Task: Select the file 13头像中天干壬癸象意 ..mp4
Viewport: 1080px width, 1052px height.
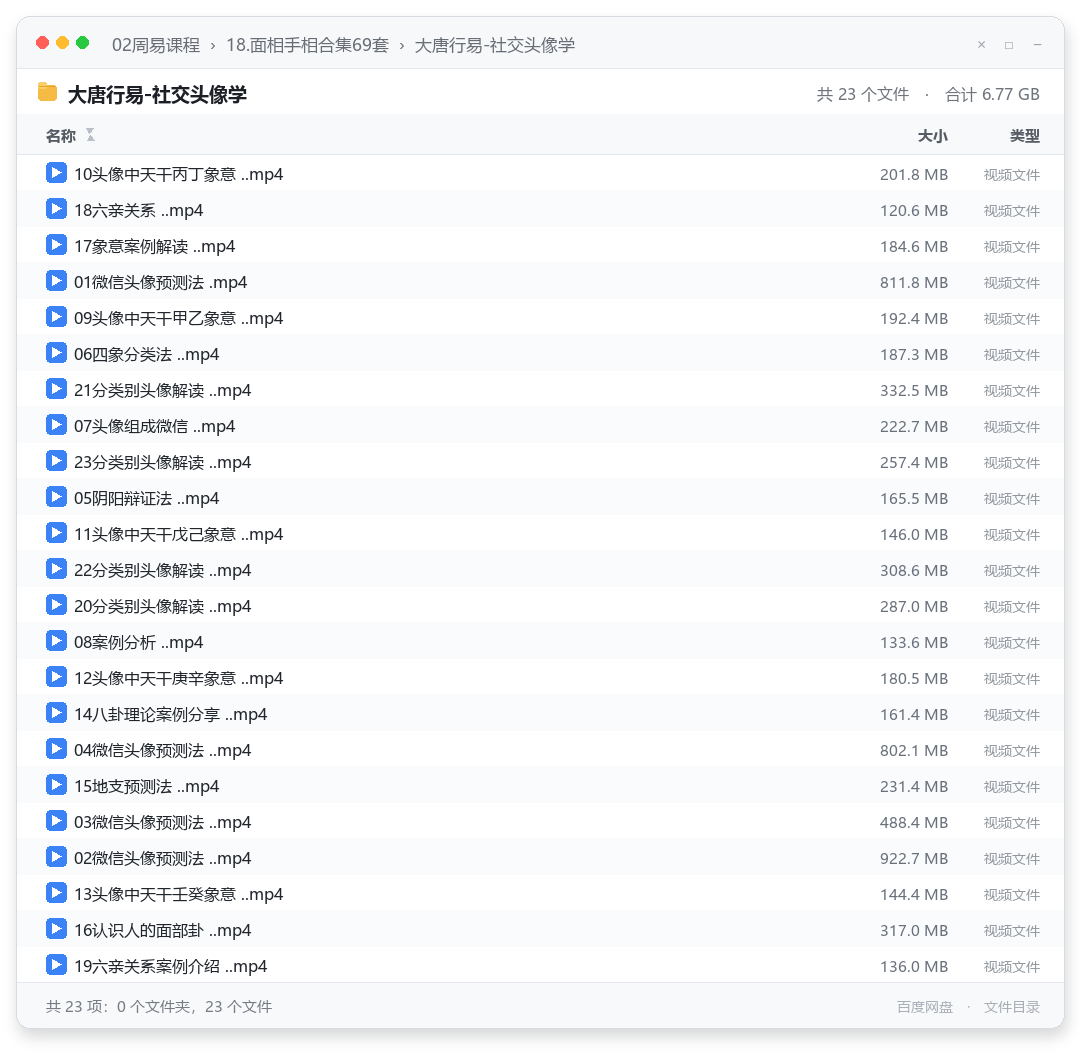Action: (x=540, y=894)
